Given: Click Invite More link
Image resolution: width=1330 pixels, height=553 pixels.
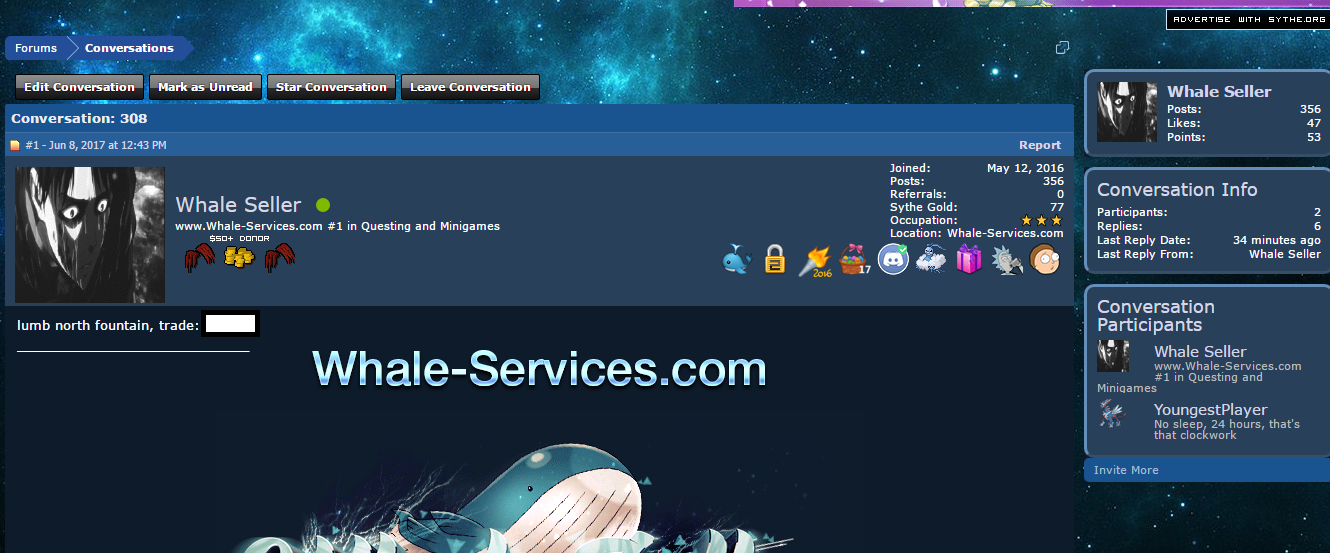Looking at the screenshot, I should coord(1126,470).
